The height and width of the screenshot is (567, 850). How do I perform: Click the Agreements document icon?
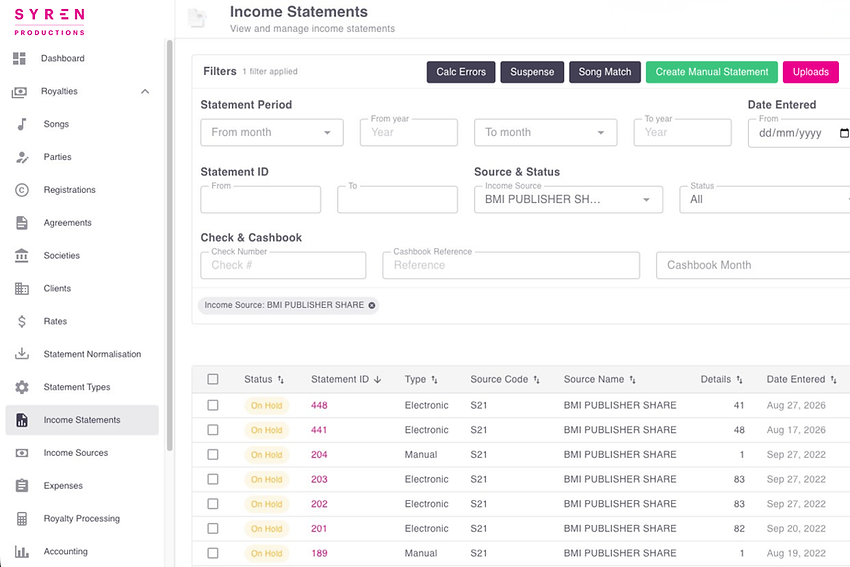coord(22,223)
